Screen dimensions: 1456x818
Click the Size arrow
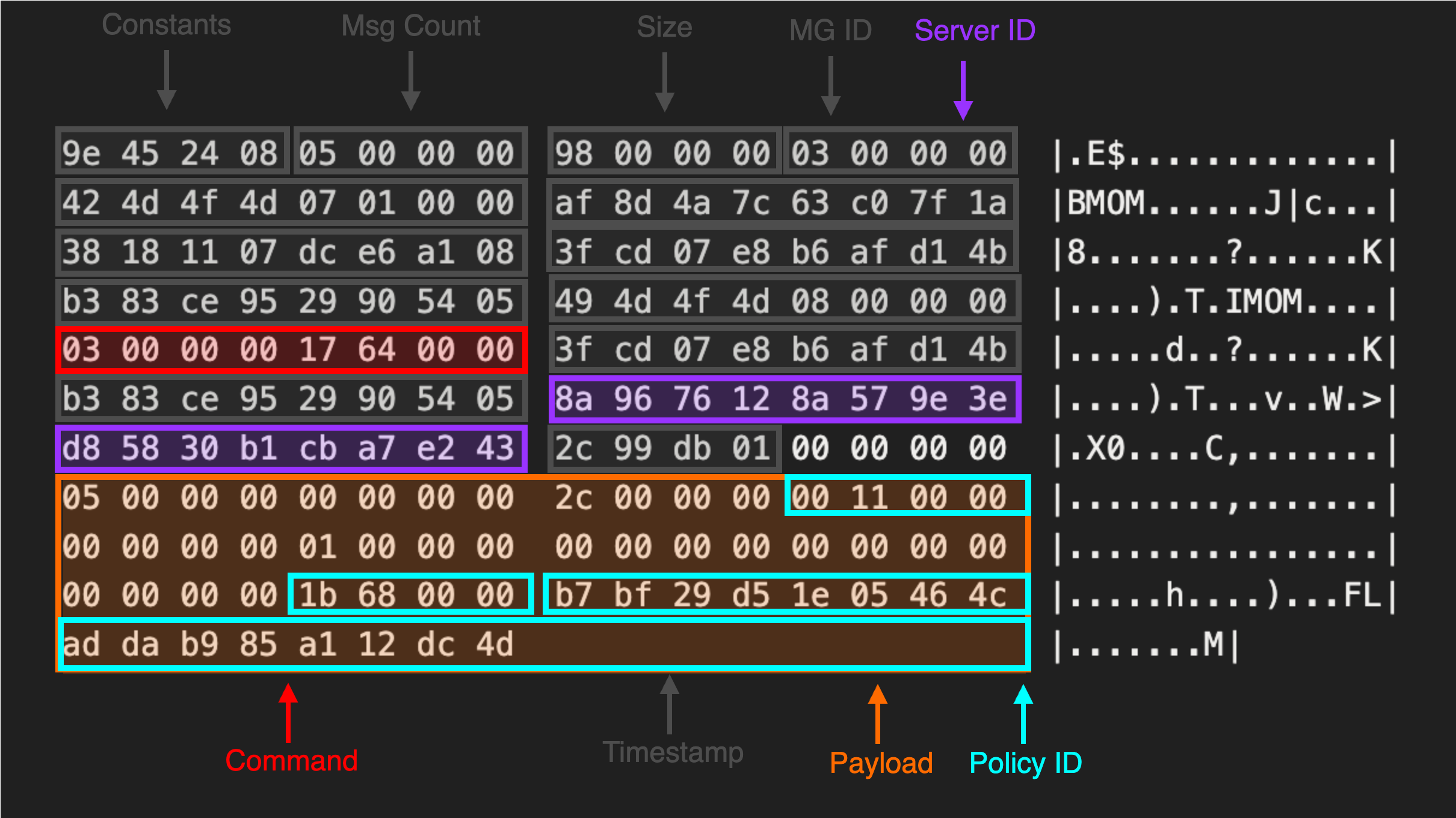click(664, 82)
